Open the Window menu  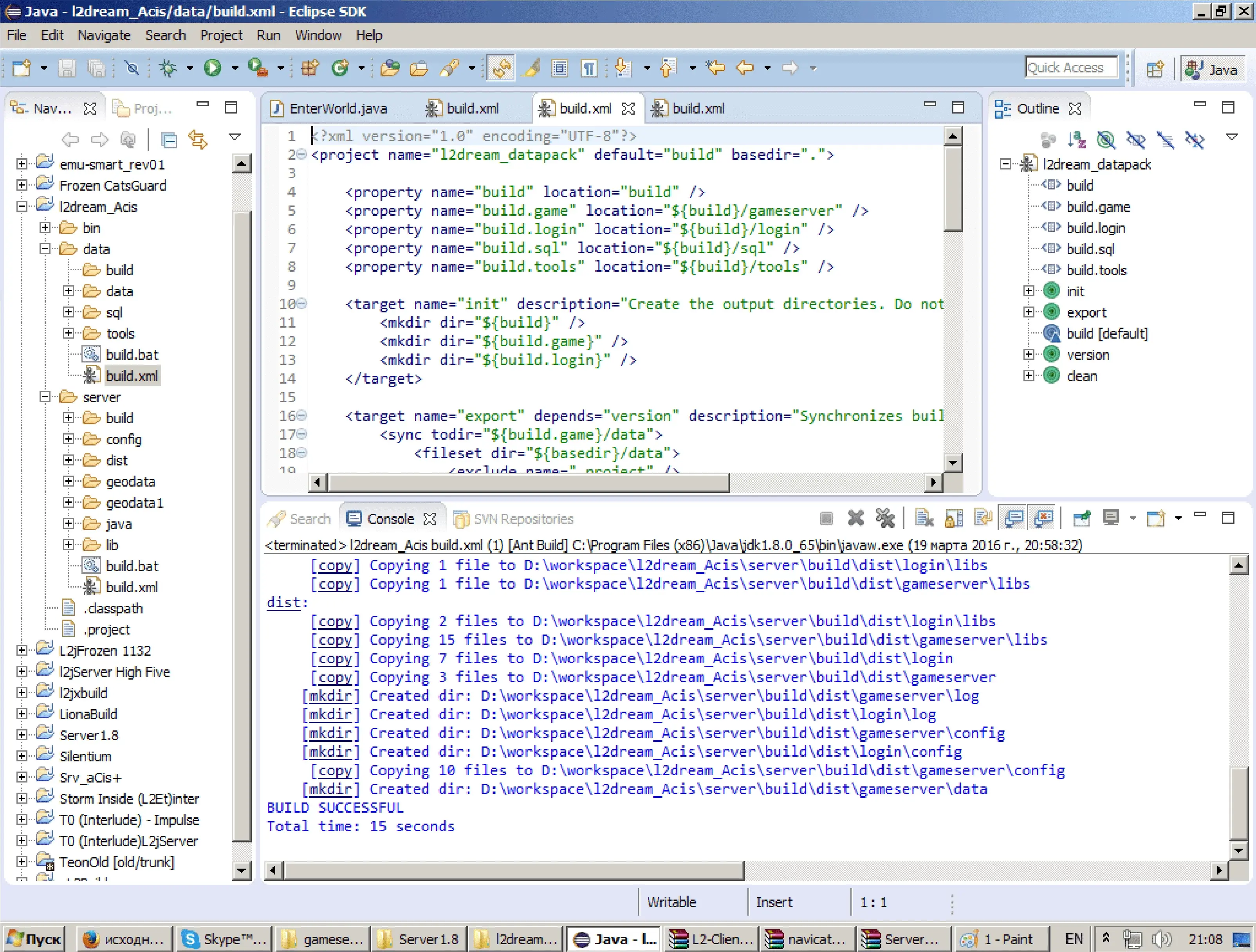click(318, 35)
